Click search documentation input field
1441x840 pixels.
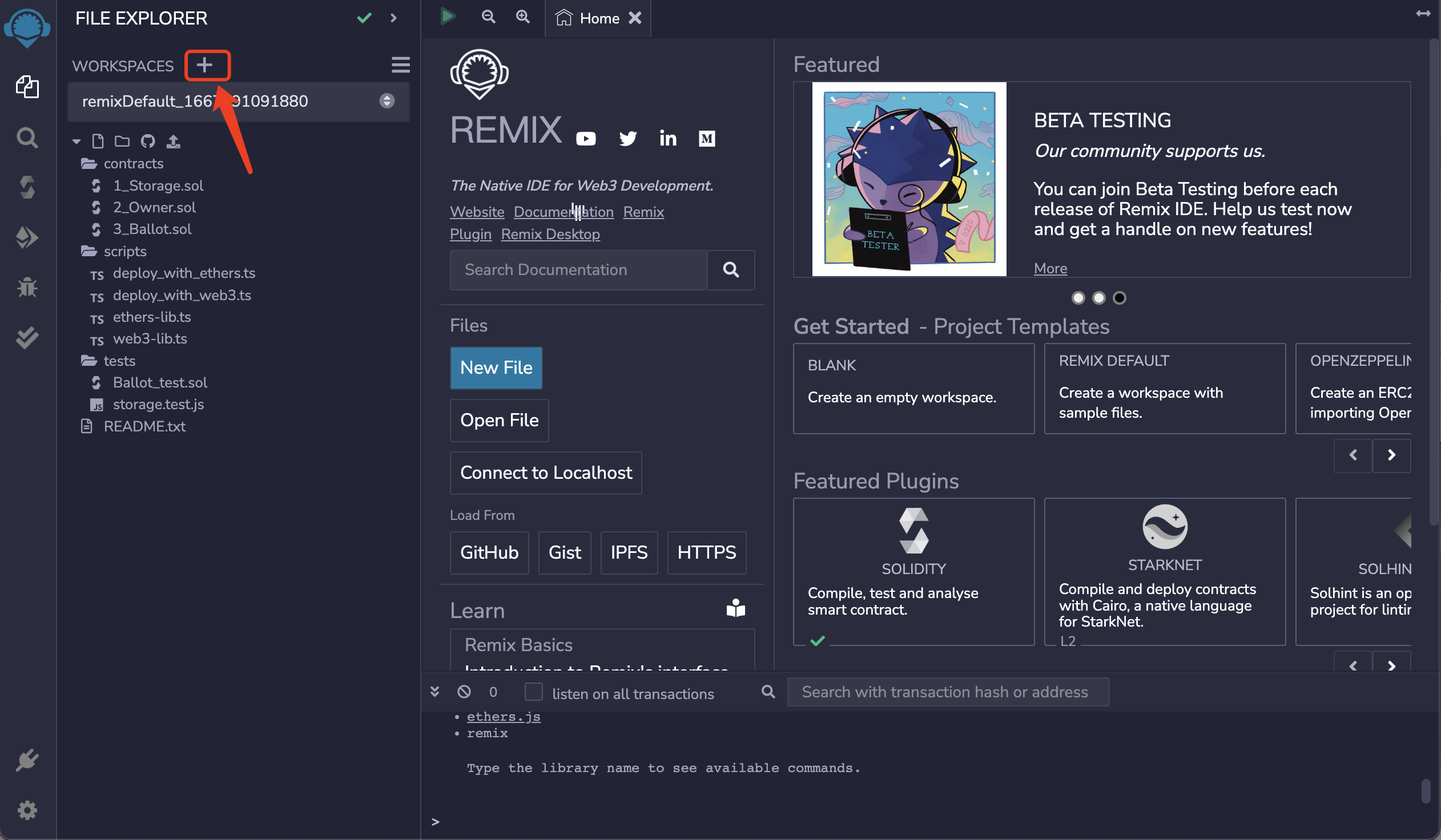point(580,269)
